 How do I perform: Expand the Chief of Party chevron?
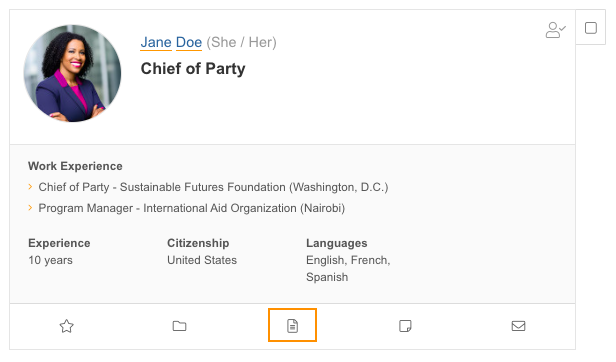tap(30, 187)
